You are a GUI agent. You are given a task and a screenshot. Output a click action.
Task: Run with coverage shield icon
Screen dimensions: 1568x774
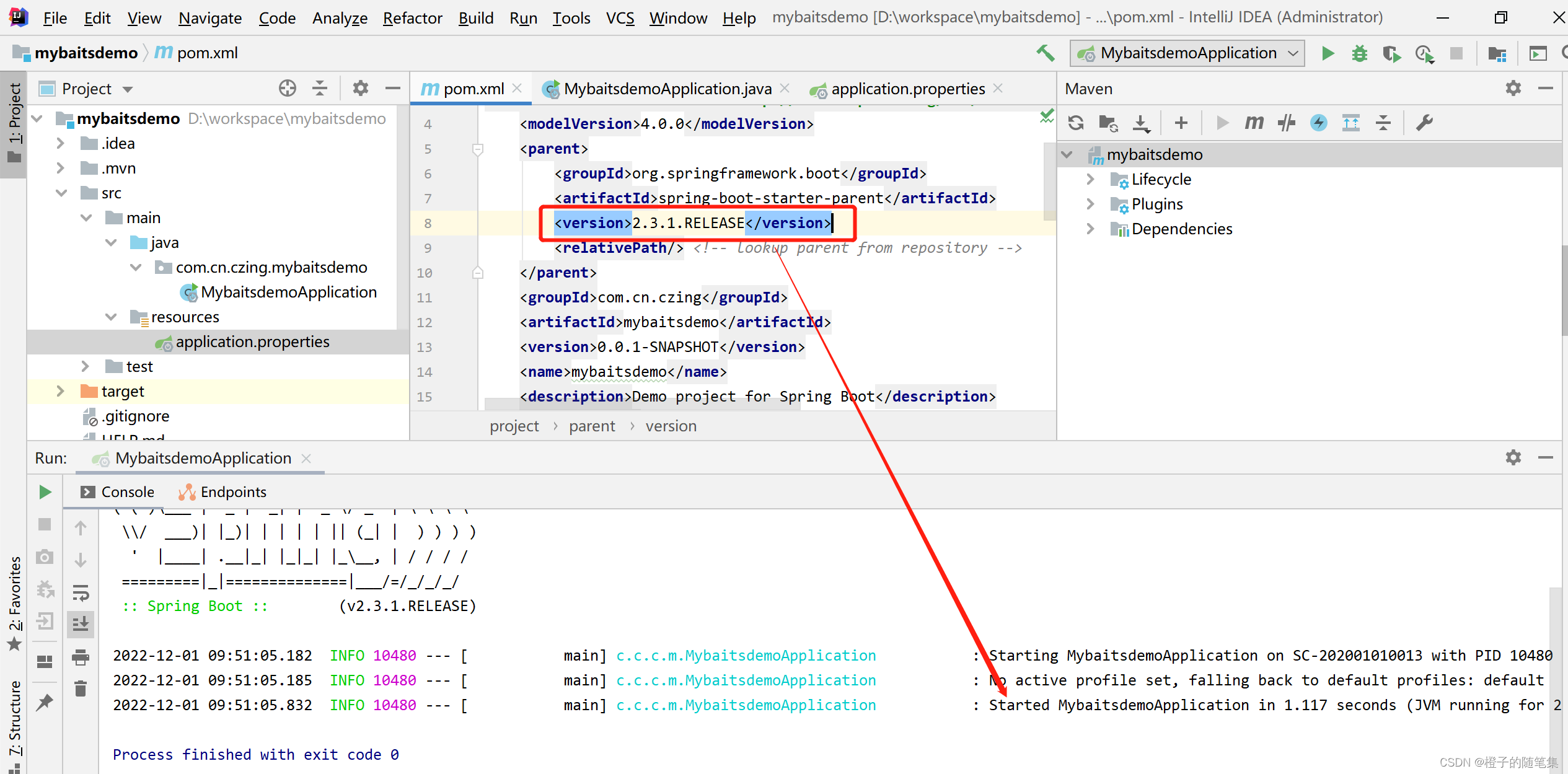(1391, 54)
